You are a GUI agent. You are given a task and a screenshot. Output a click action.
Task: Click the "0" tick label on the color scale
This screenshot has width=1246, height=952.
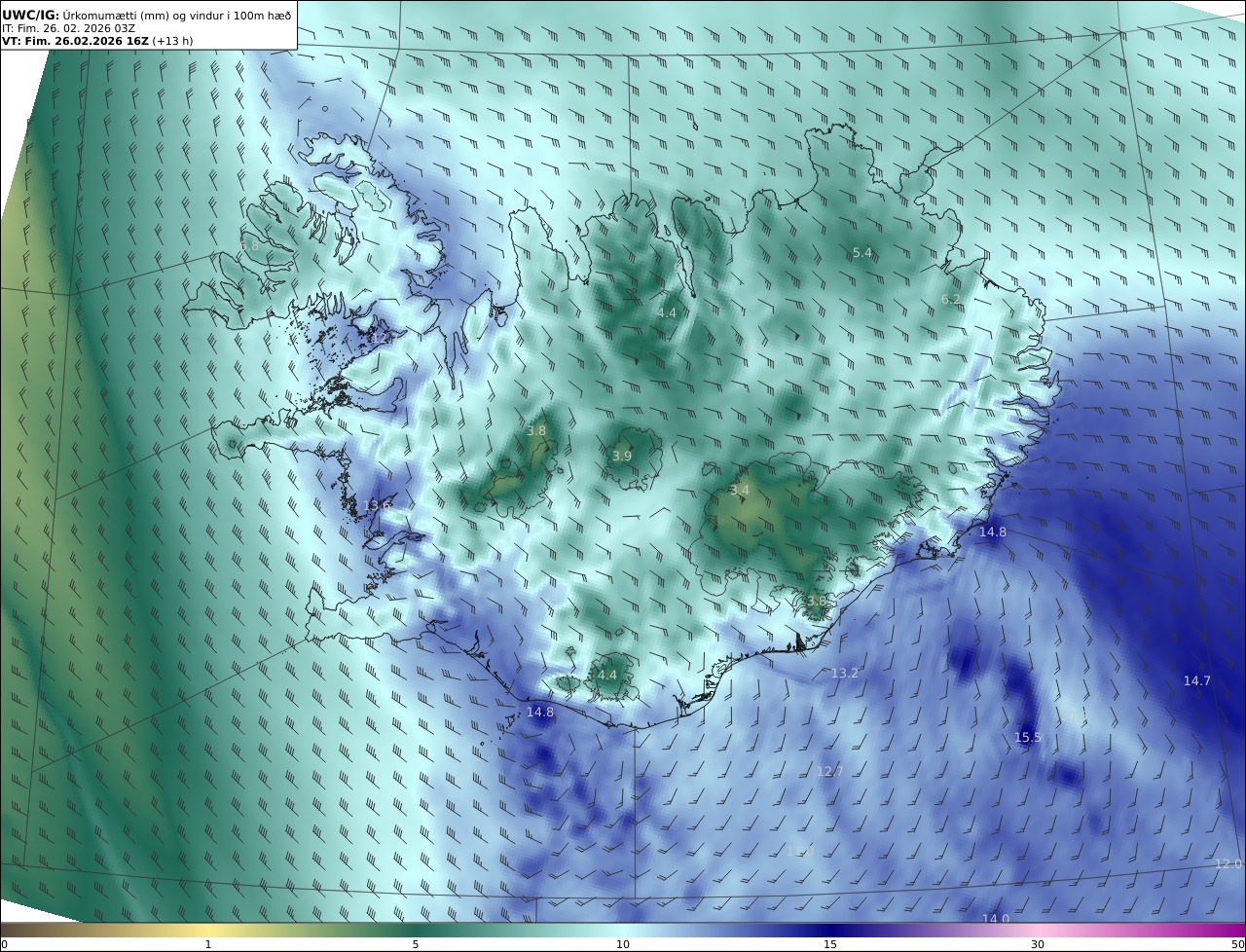point(4,945)
